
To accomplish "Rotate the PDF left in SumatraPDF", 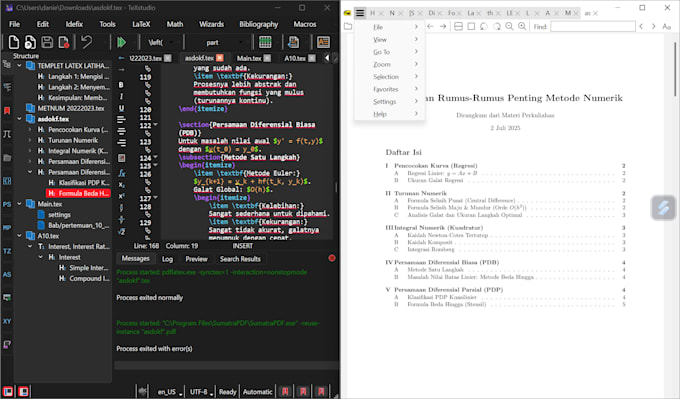I will tap(484, 26).
